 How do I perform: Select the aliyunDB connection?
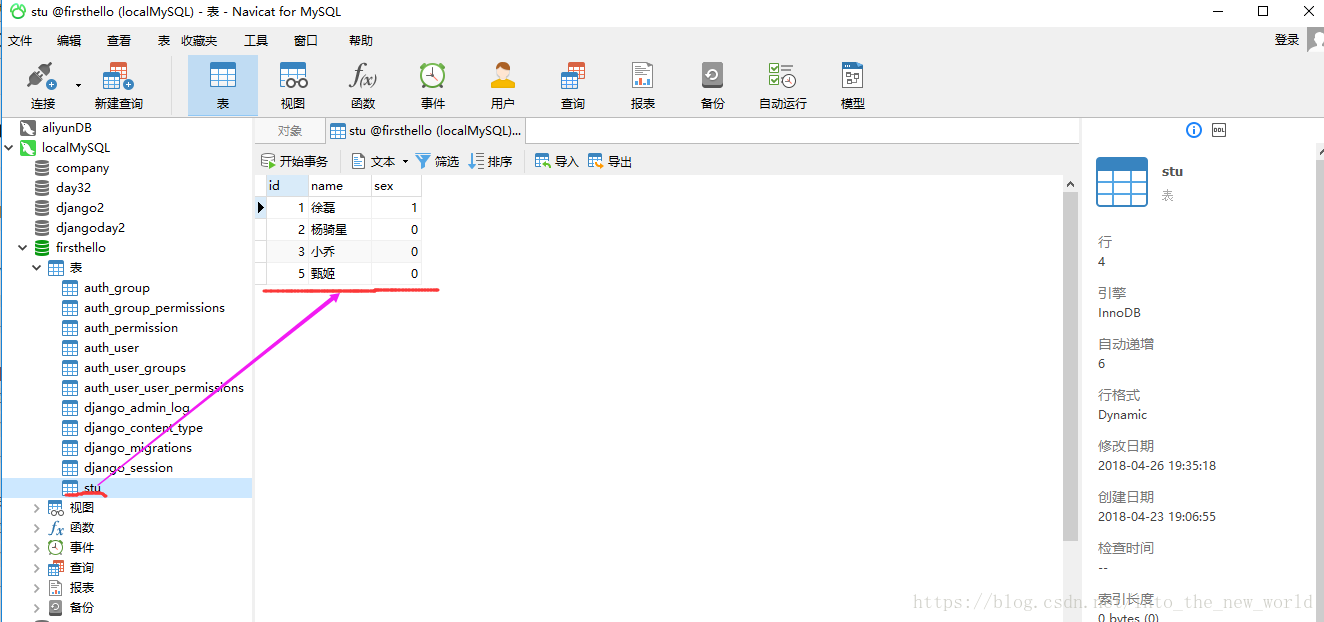pos(67,128)
